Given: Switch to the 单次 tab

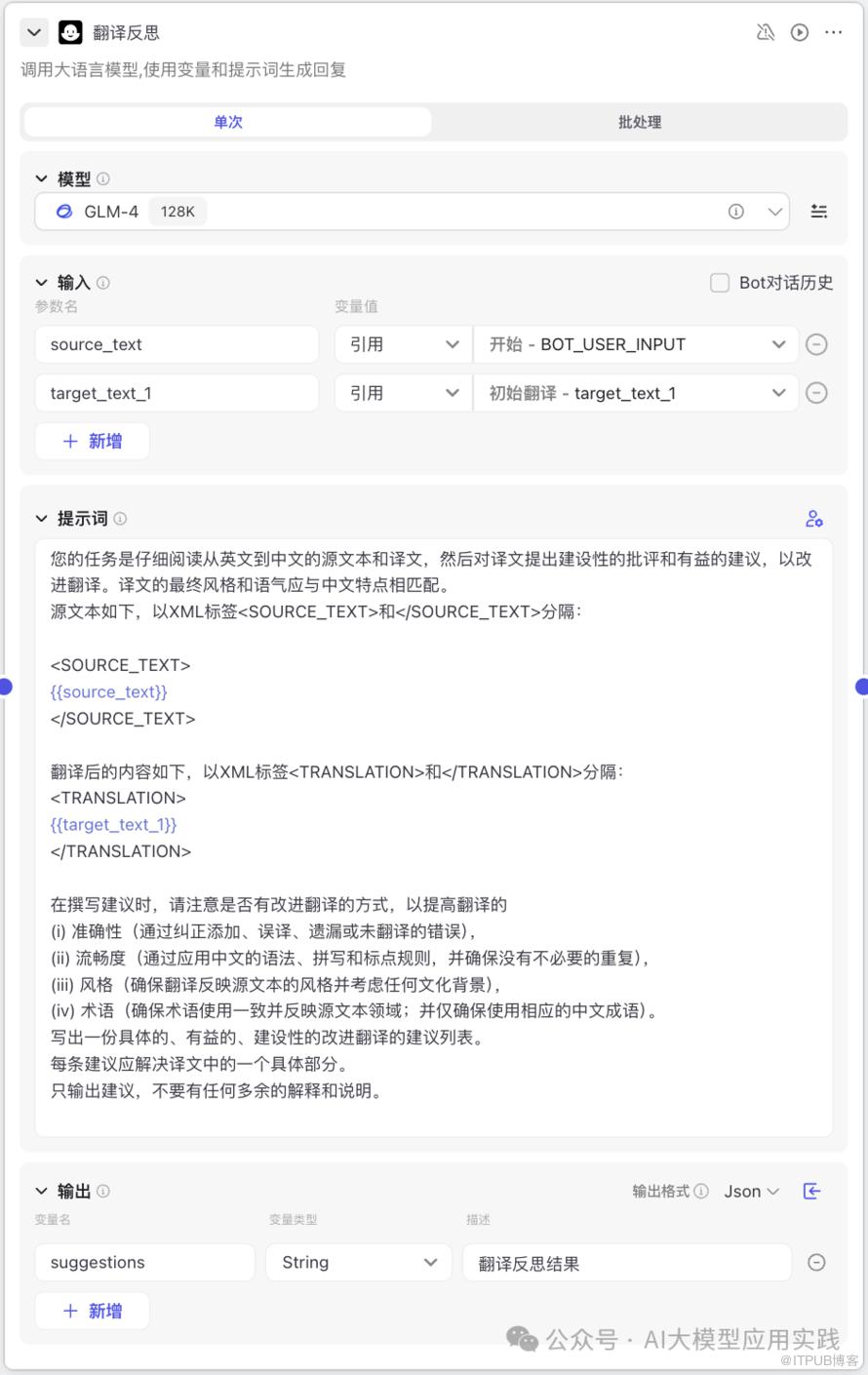Looking at the screenshot, I should [x=228, y=122].
